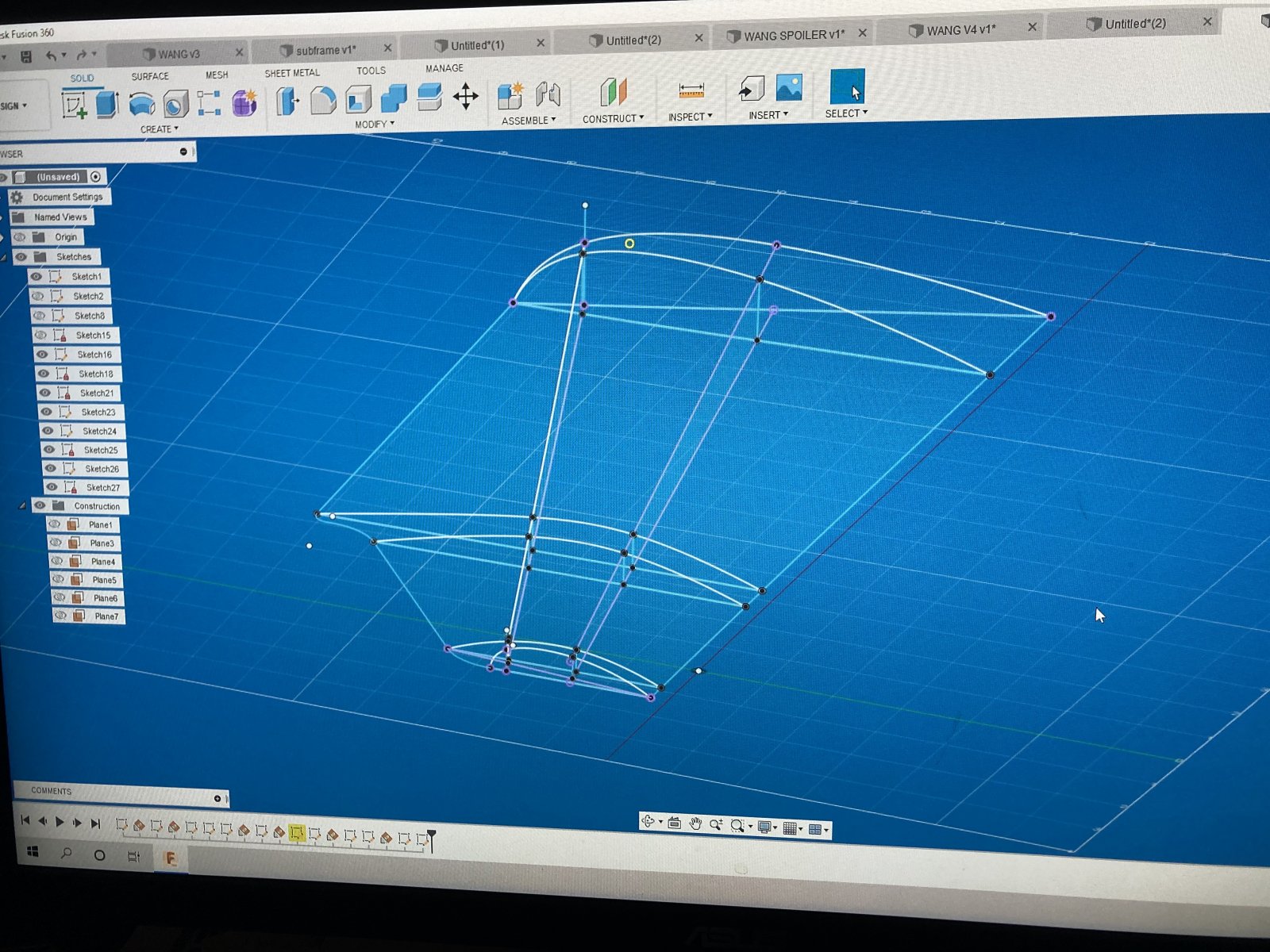Redo the last action
The height and width of the screenshot is (952, 1270).
pos(82,55)
